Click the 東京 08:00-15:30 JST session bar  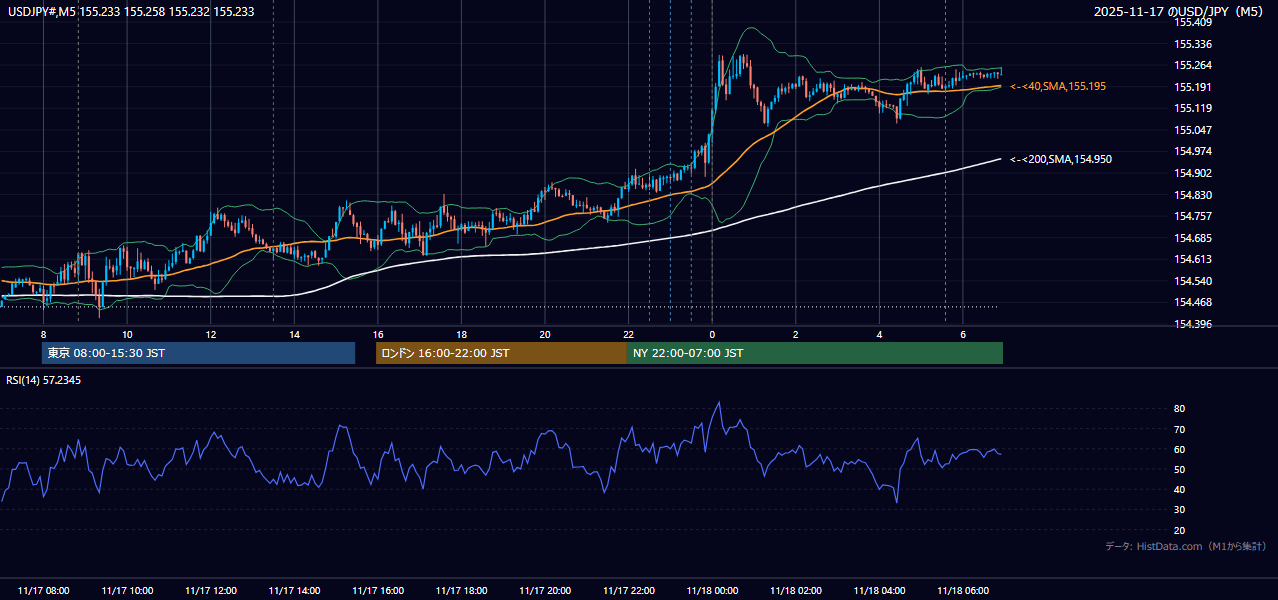[198, 353]
